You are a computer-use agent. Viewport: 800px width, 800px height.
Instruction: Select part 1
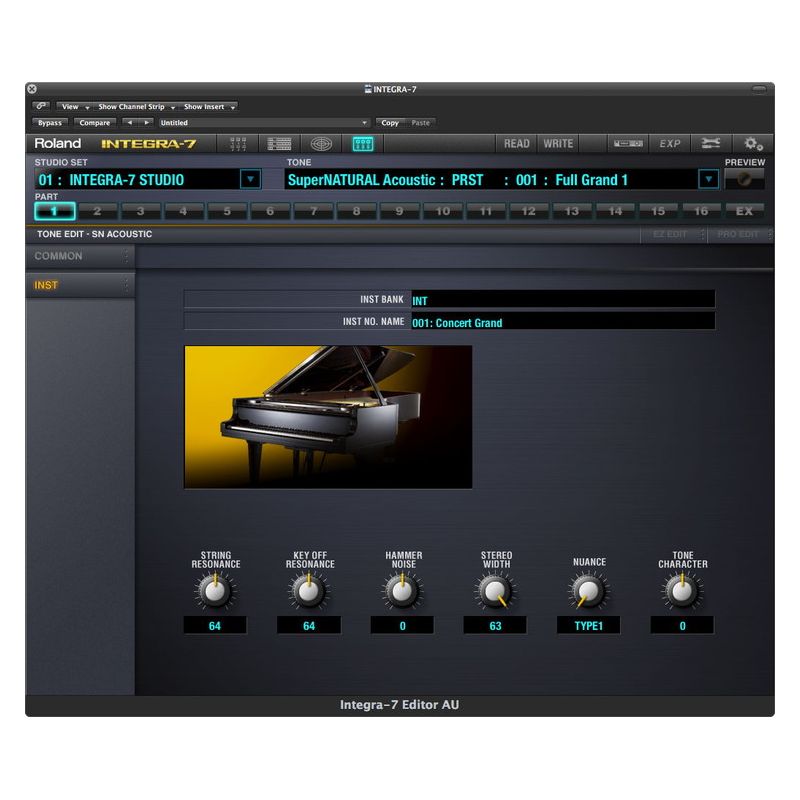(55, 211)
